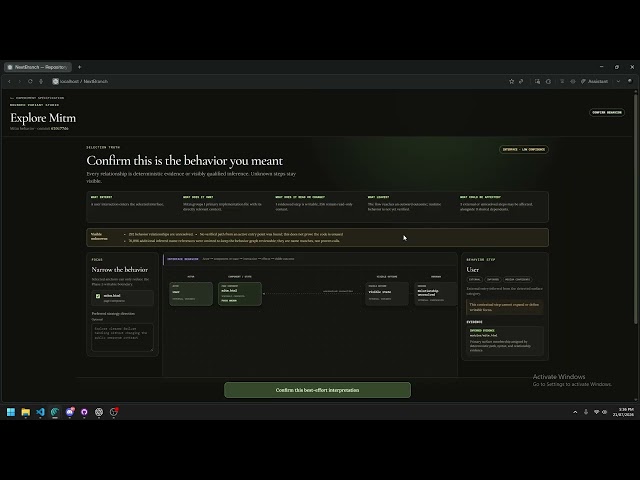Viewport: 640px width, 480px height.
Task: Expand the dropdown arrow beside Assistant
Action: coord(618,81)
